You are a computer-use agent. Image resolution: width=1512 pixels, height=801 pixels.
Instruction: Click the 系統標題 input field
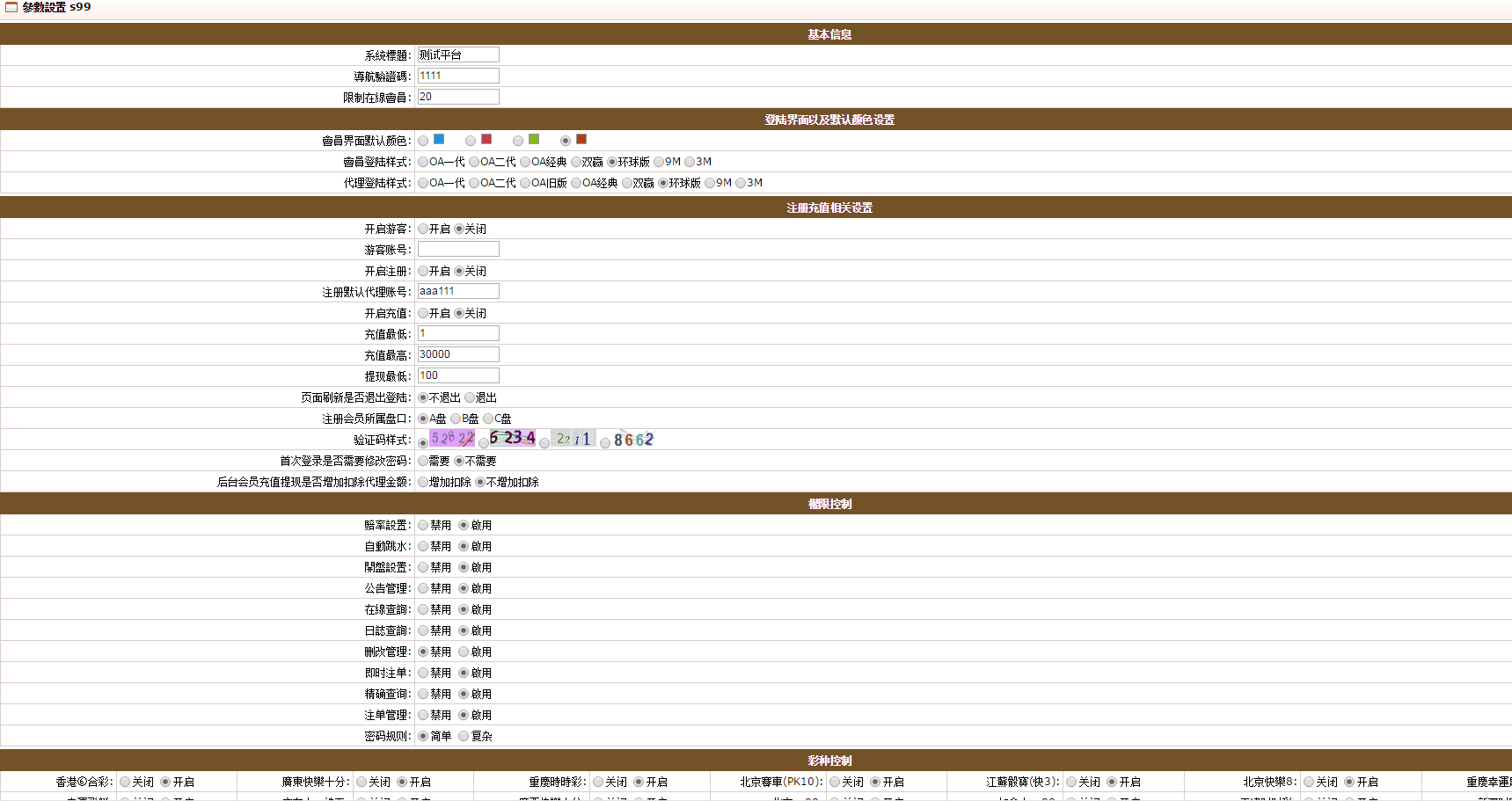(457, 55)
